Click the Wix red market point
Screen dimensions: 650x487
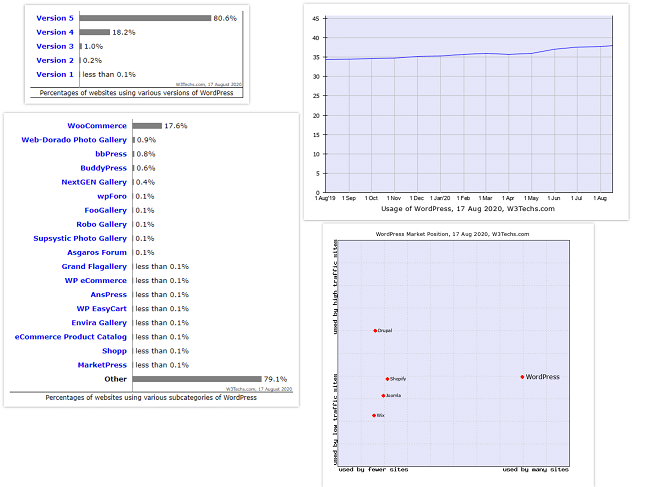374,415
